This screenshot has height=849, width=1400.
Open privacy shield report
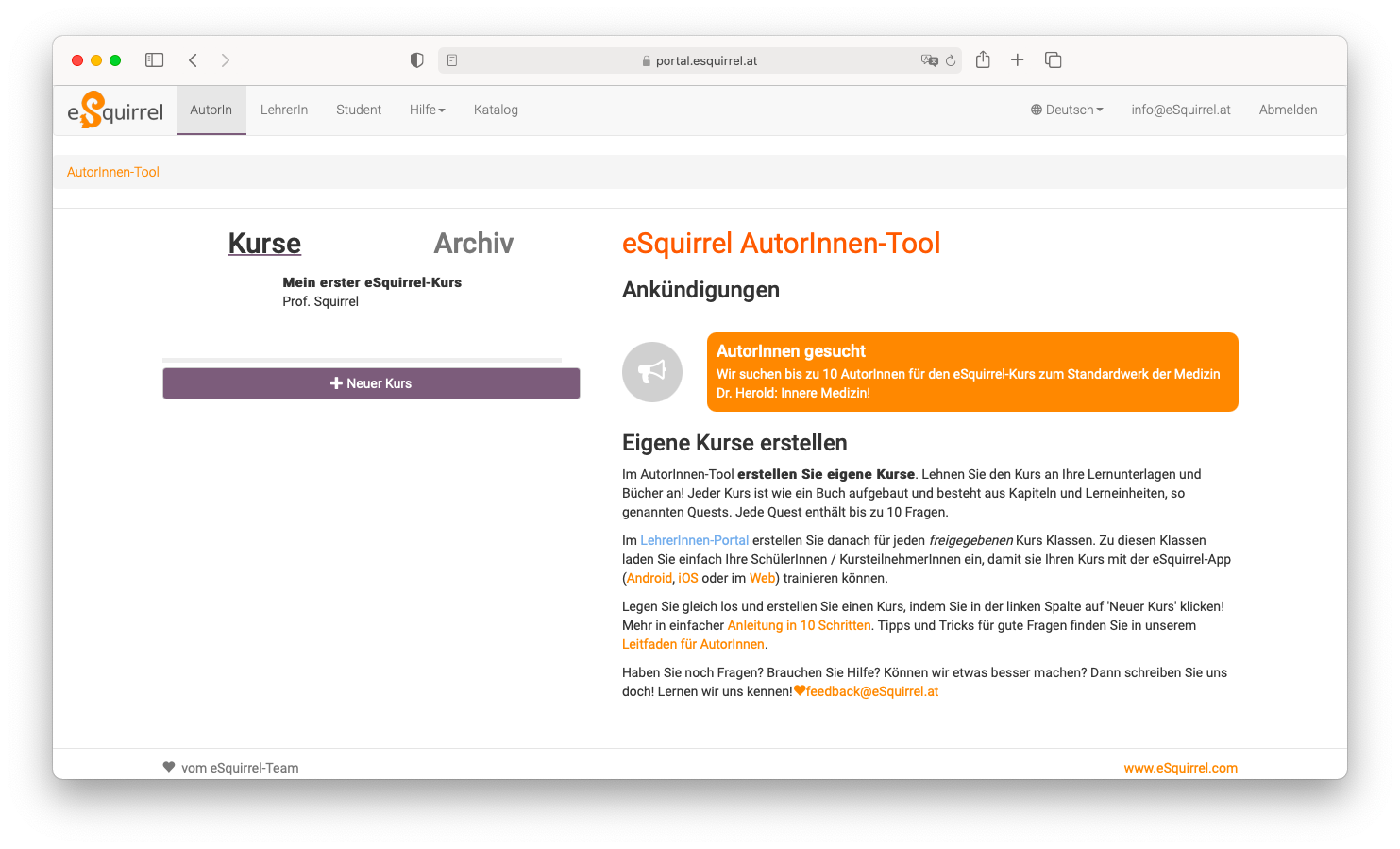pos(416,60)
